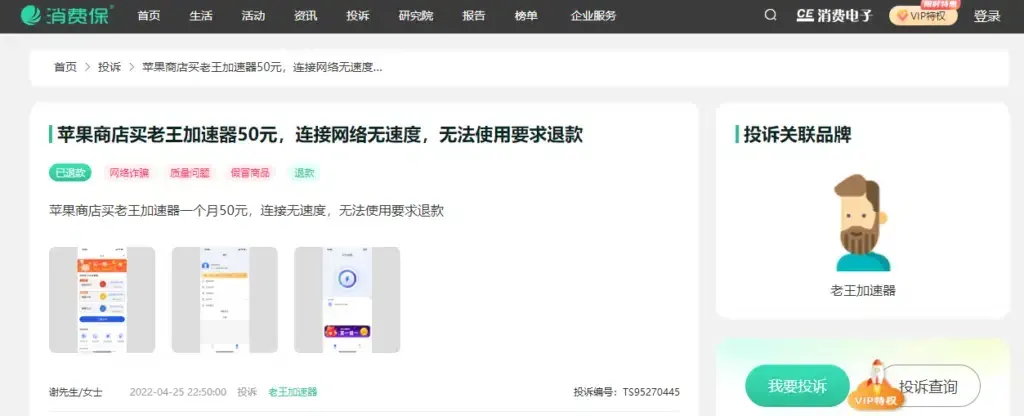
Task: Click the 质量问题 tag
Action: 190,173
